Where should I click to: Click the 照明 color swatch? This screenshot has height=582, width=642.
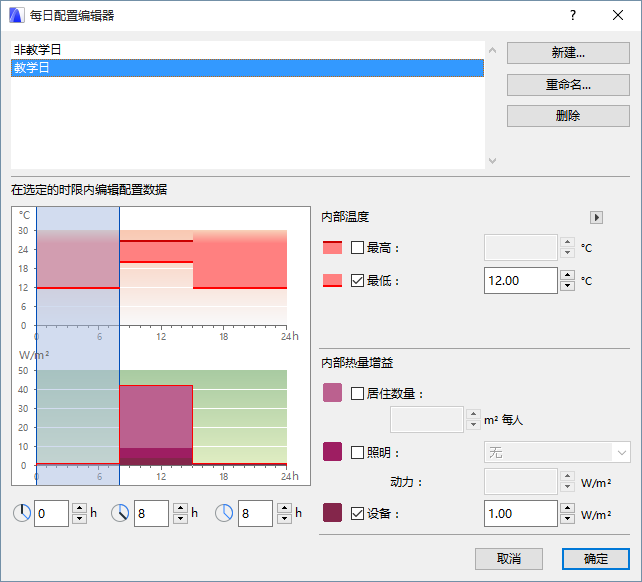pyautogui.click(x=332, y=451)
